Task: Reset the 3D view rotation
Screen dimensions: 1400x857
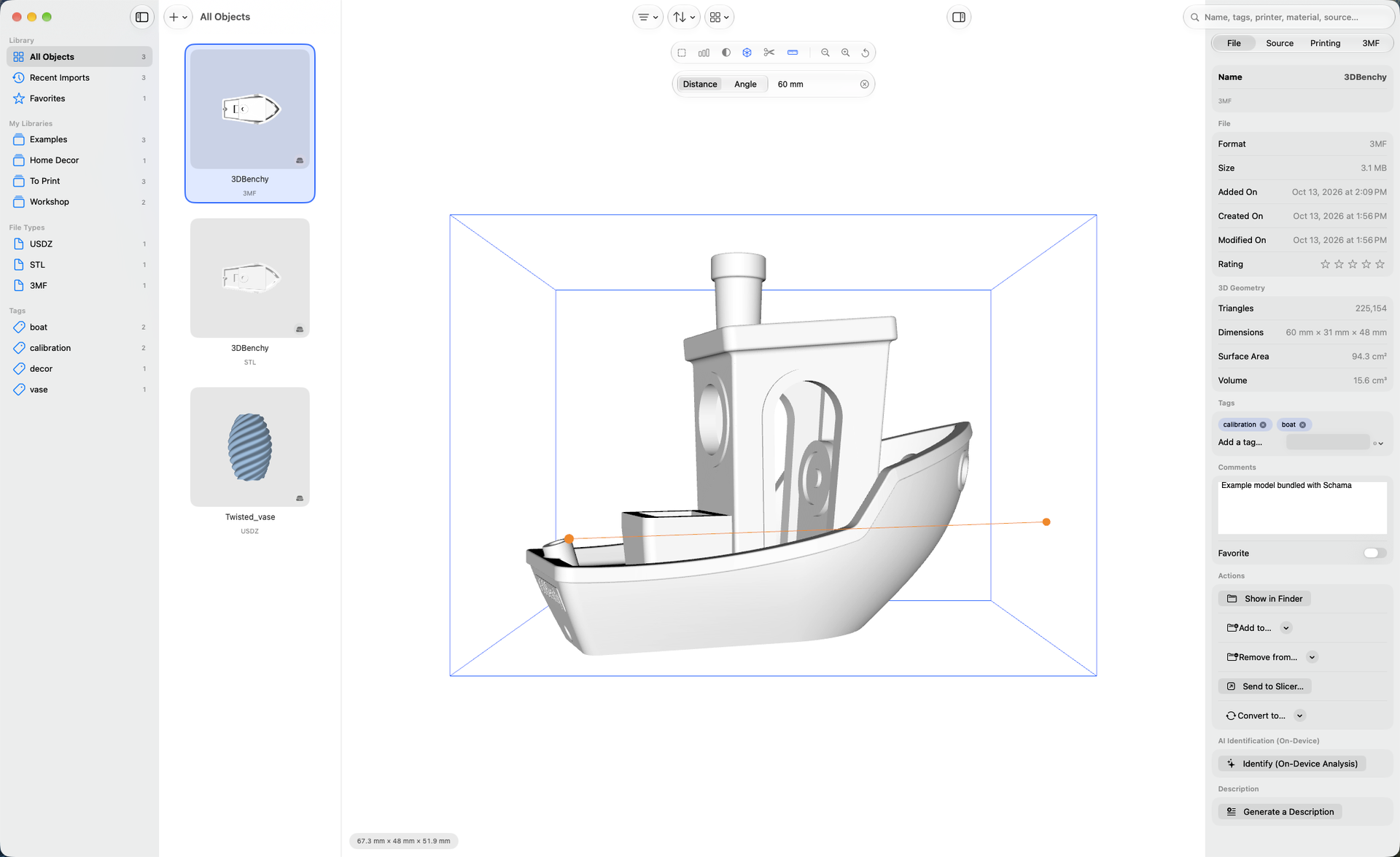Action: 866,53
